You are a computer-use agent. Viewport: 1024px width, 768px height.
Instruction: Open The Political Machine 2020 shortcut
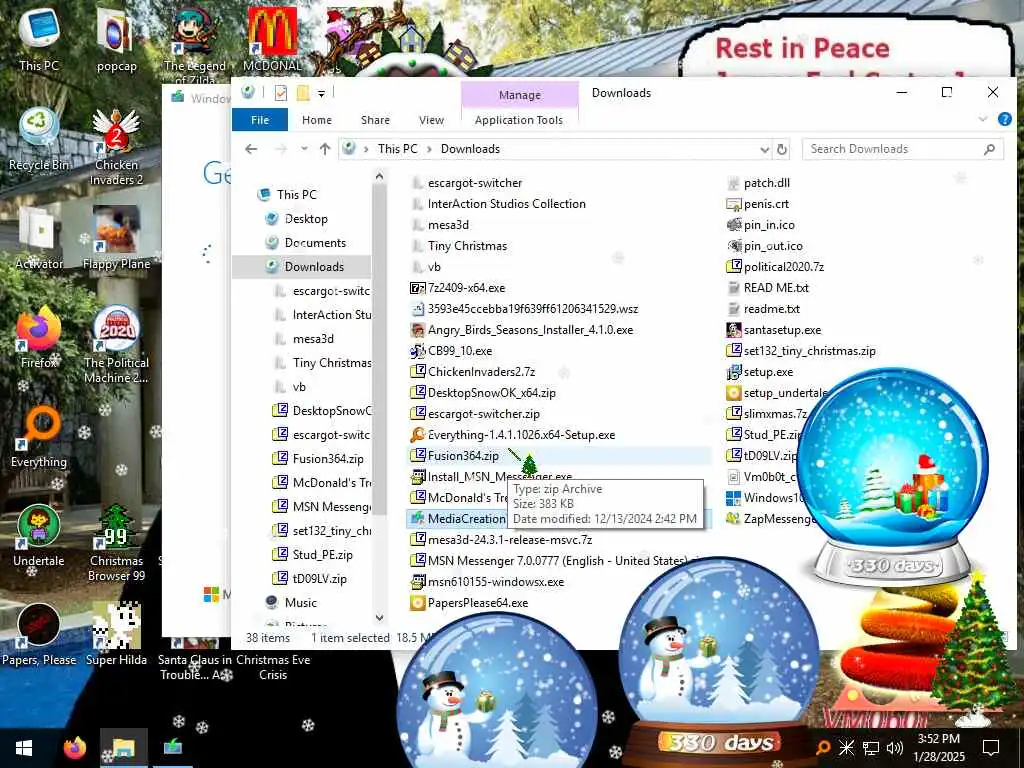(x=116, y=345)
